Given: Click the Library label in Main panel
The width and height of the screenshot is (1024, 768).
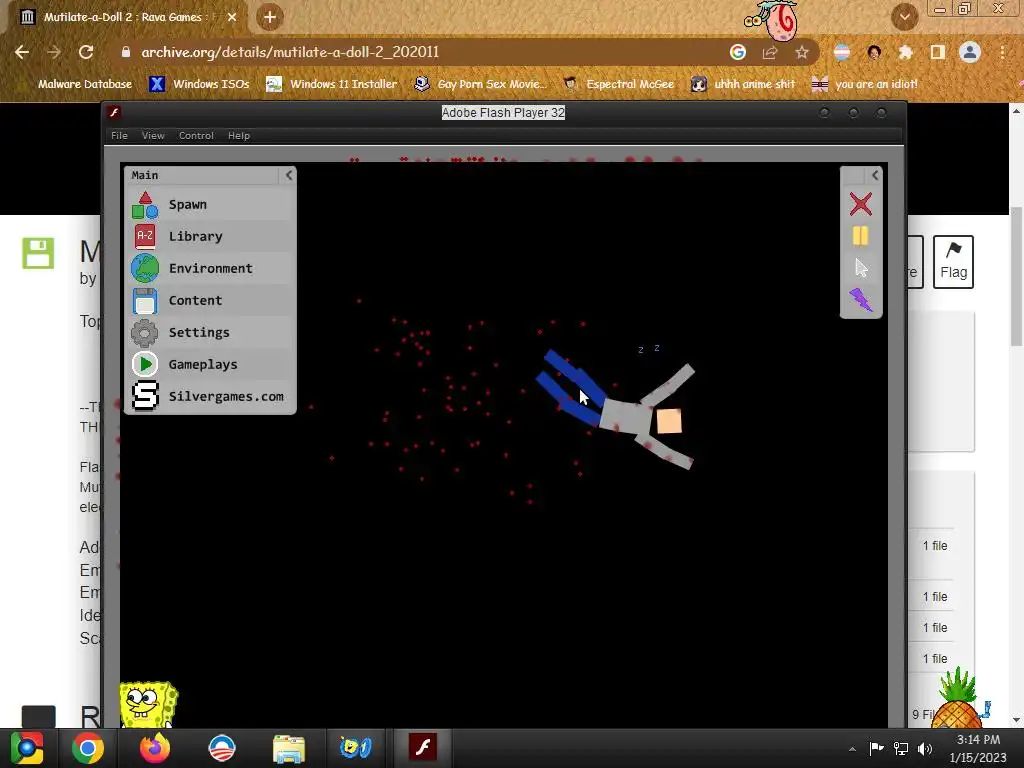Looking at the screenshot, I should pyautogui.click(x=196, y=236).
